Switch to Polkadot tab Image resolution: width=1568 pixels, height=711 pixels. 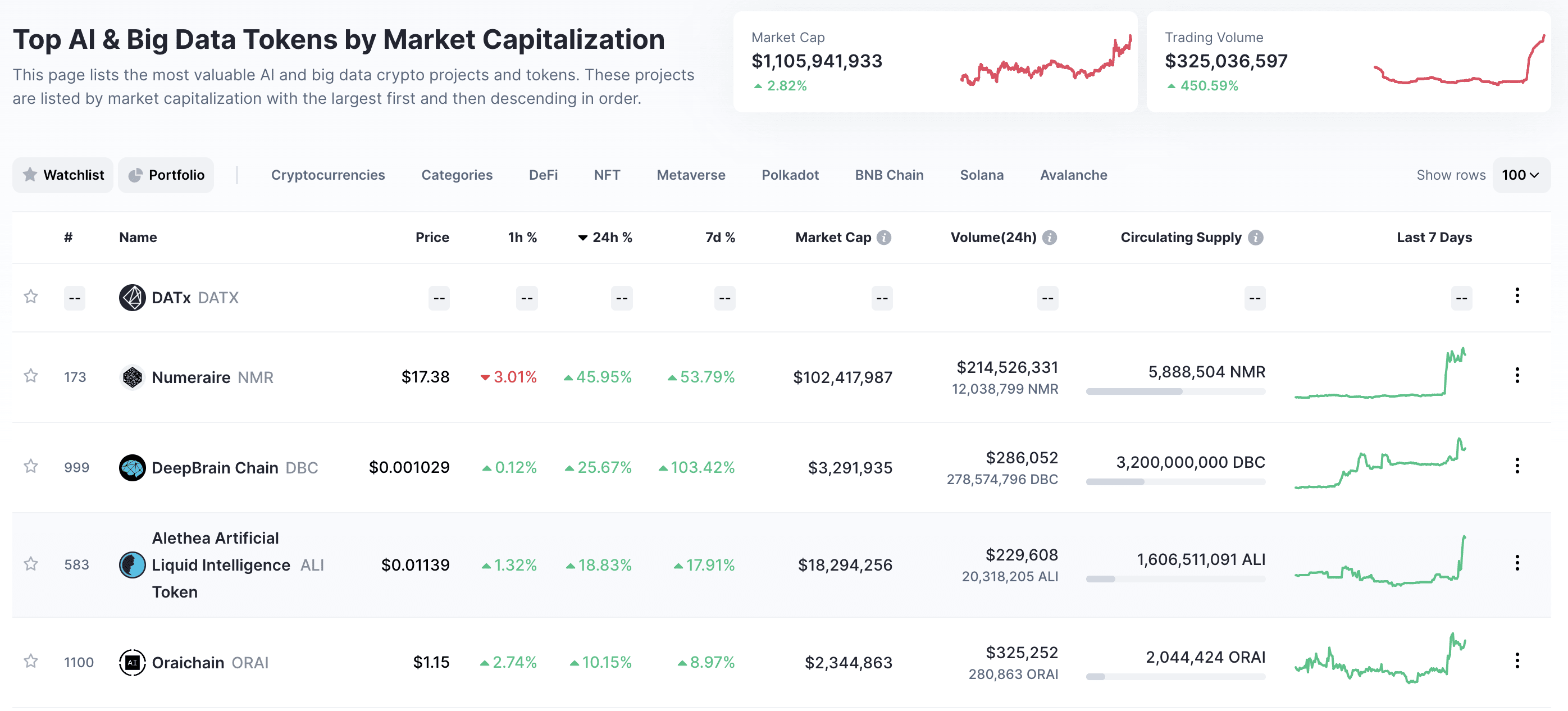(790, 175)
